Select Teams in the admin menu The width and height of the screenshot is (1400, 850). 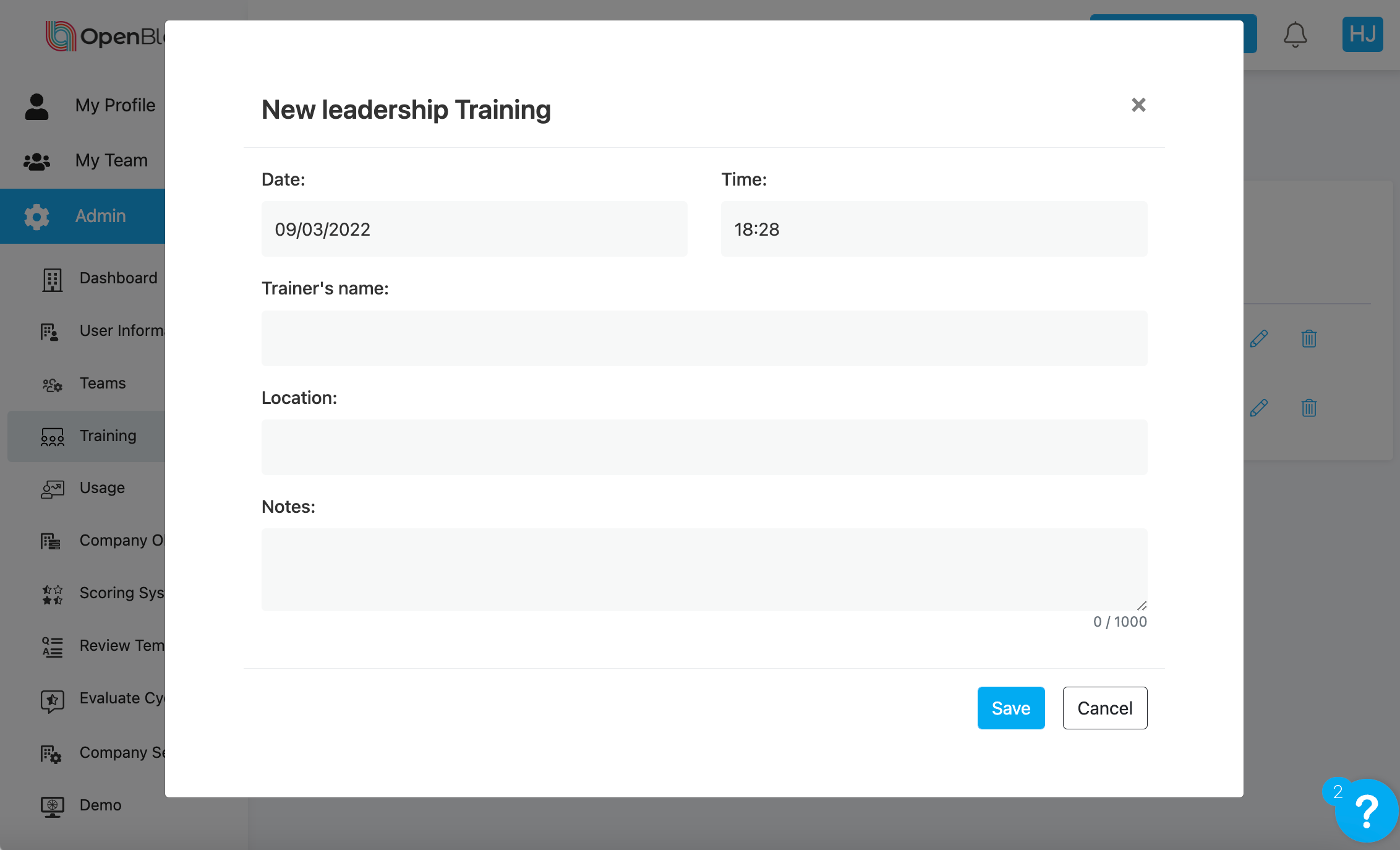[x=103, y=384]
